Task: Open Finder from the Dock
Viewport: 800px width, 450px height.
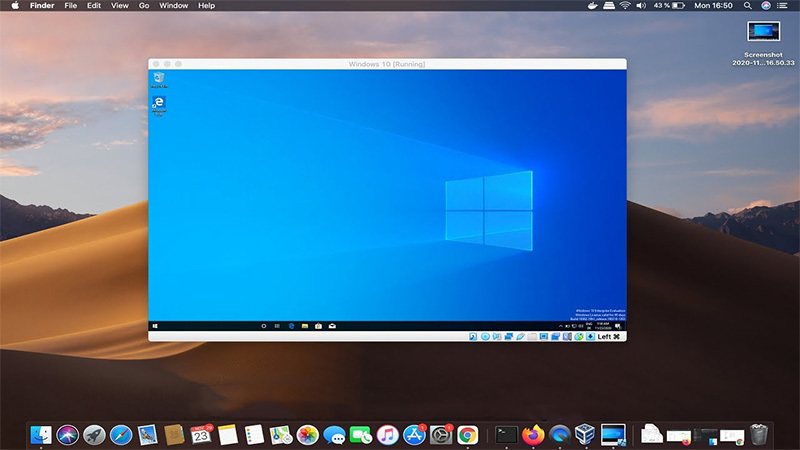Action: [41, 435]
